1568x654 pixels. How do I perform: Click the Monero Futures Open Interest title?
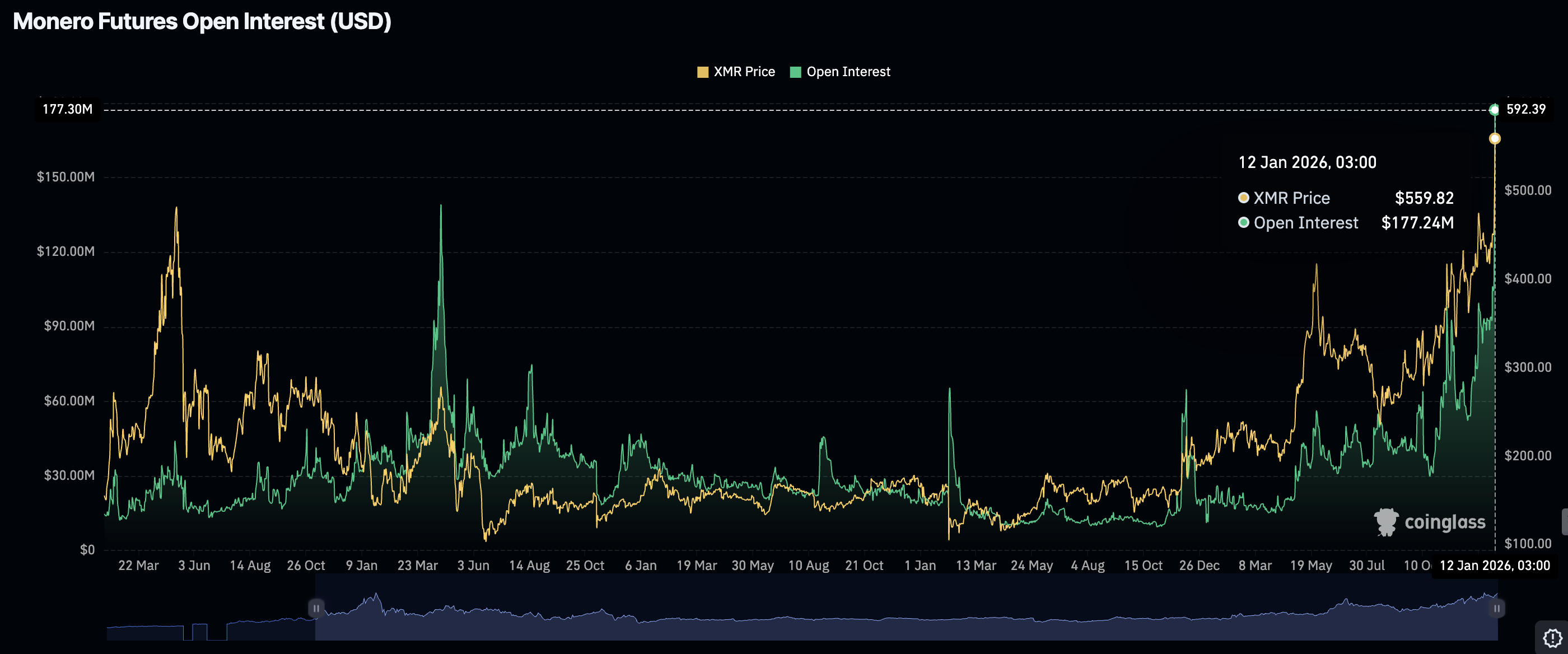point(202,21)
